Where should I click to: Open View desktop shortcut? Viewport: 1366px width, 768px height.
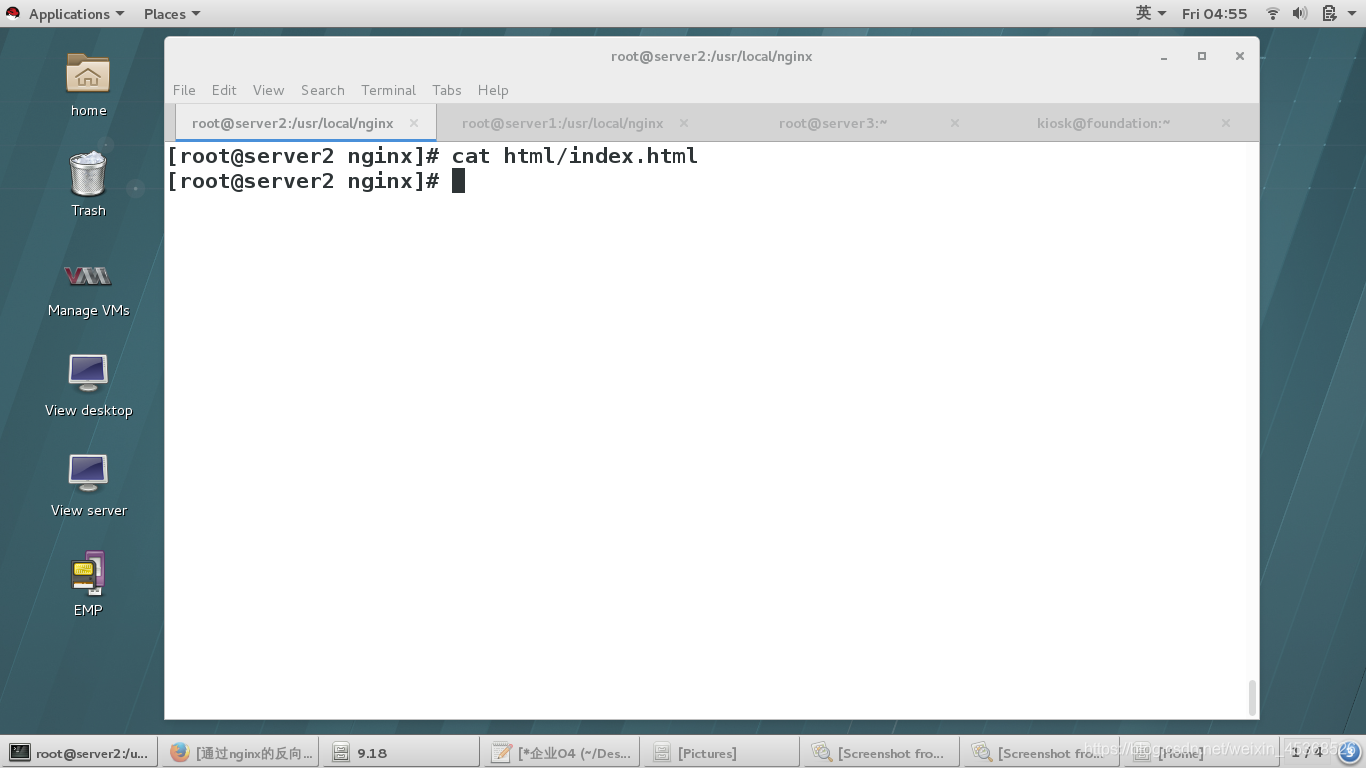pyautogui.click(x=87, y=383)
